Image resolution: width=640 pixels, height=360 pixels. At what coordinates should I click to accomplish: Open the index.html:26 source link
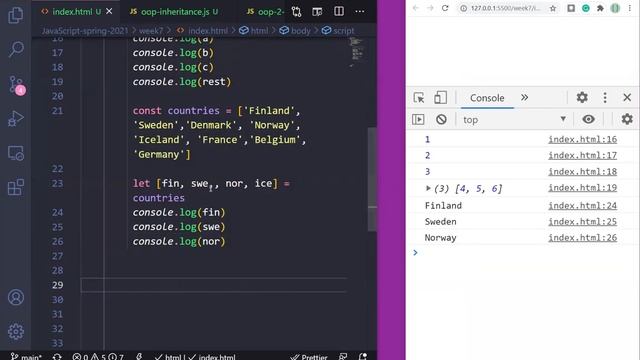582,238
